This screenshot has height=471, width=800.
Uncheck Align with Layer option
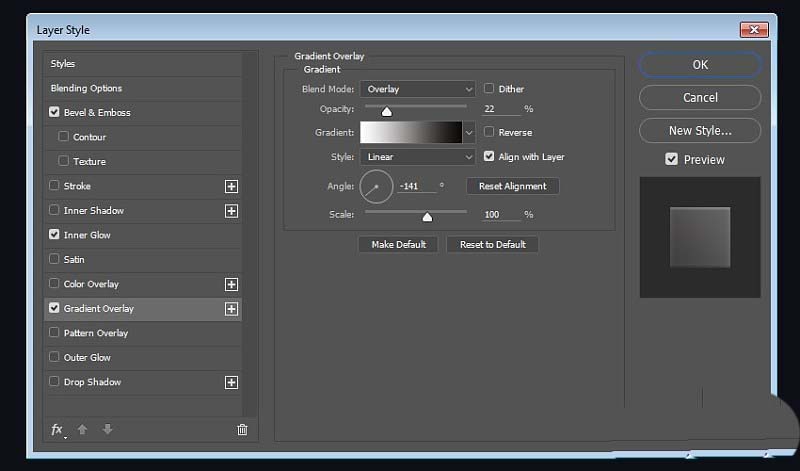pyautogui.click(x=489, y=156)
